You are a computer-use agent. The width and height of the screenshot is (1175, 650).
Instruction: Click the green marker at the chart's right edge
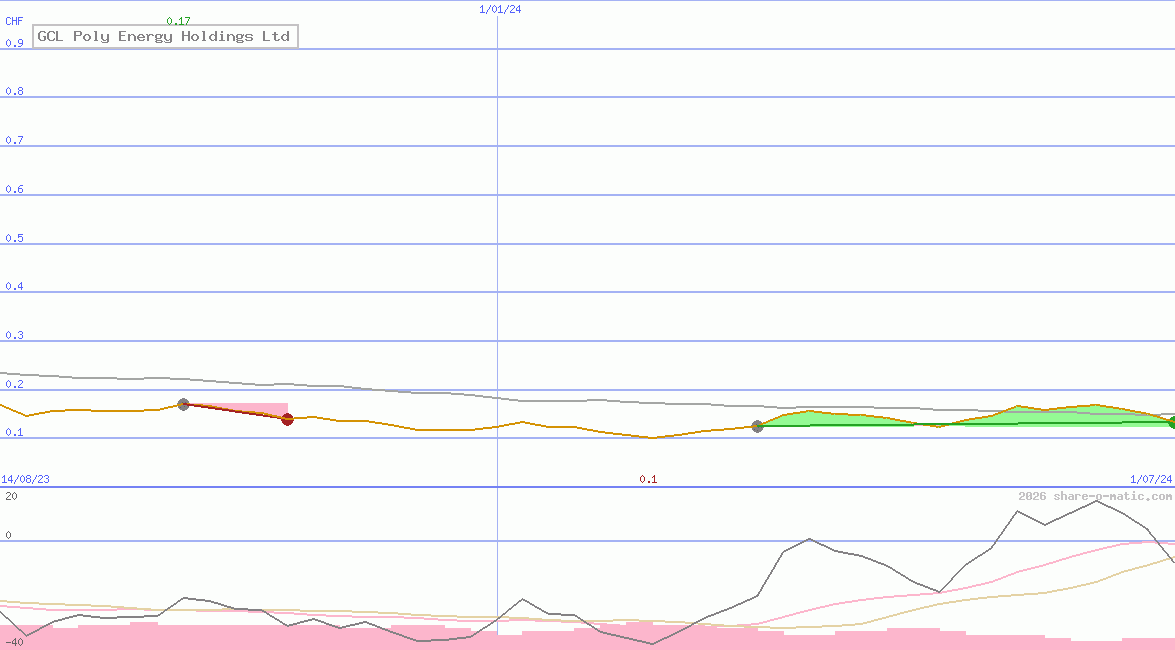pyautogui.click(x=1171, y=423)
